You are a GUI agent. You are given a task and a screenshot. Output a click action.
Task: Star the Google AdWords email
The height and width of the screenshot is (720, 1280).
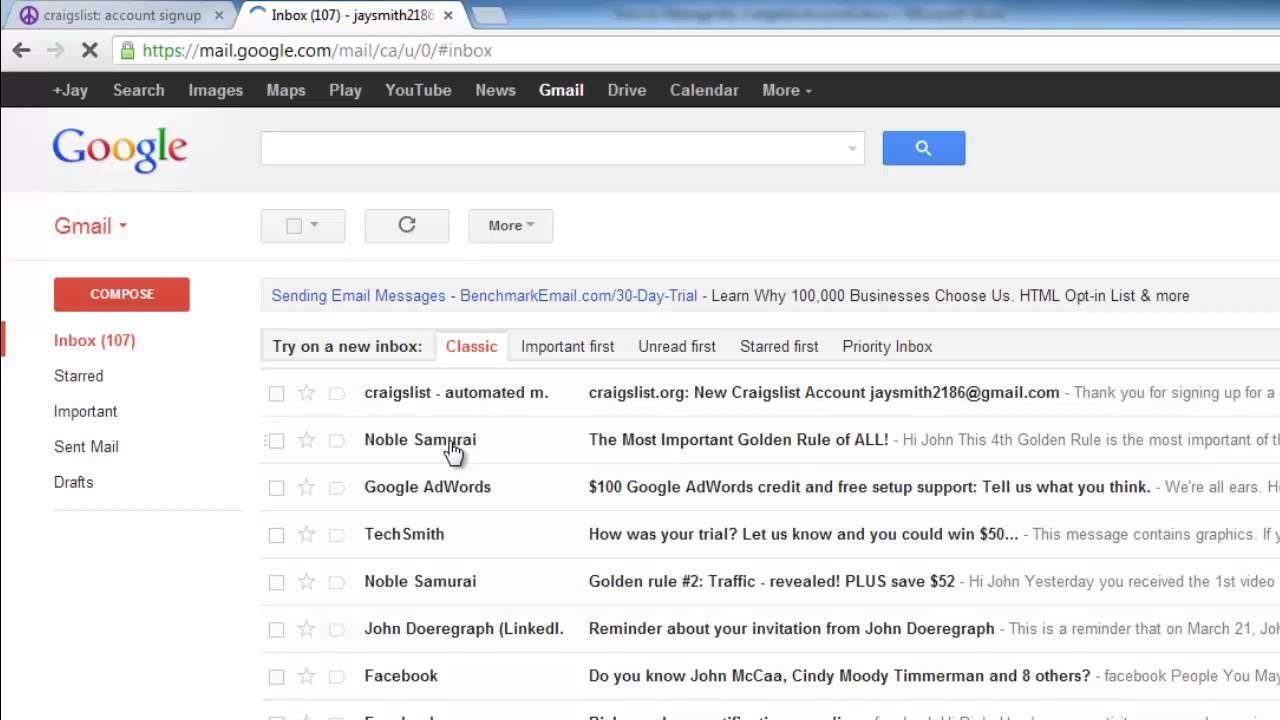[x=307, y=487]
